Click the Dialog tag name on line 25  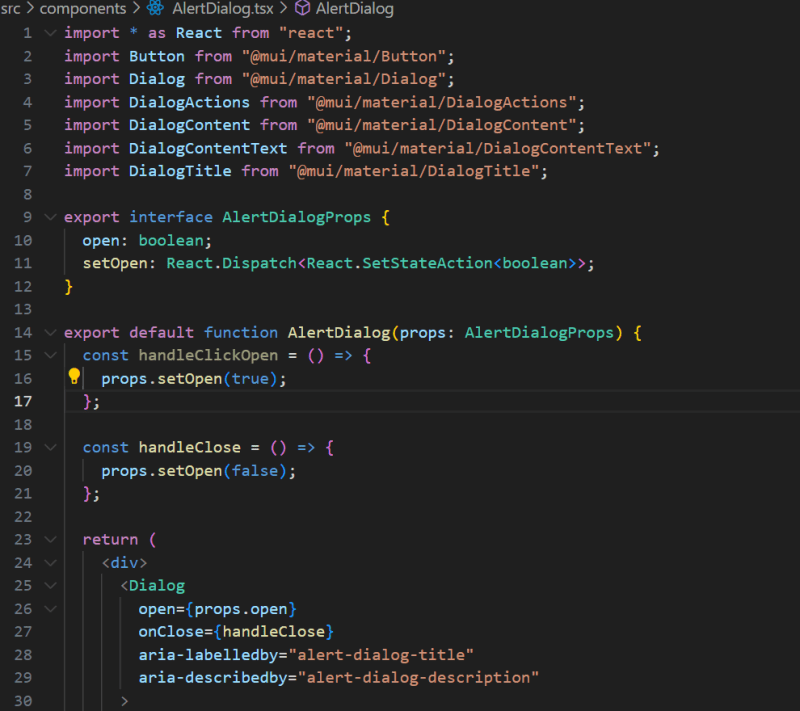(x=157, y=586)
